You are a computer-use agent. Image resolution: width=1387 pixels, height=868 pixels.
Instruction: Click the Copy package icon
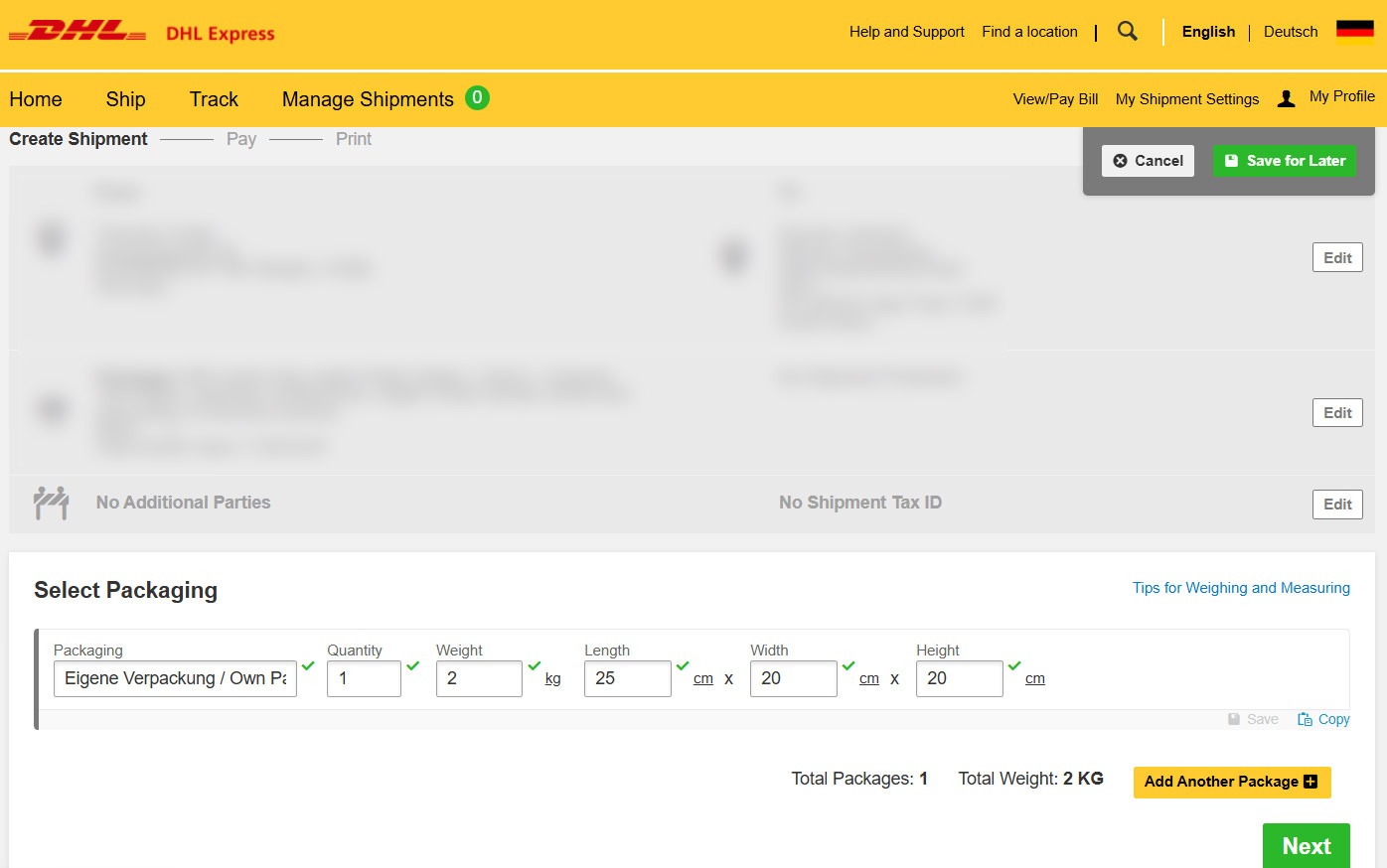1305,719
